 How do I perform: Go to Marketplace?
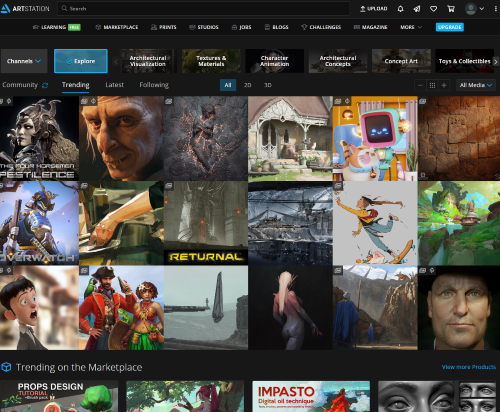click(117, 27)
